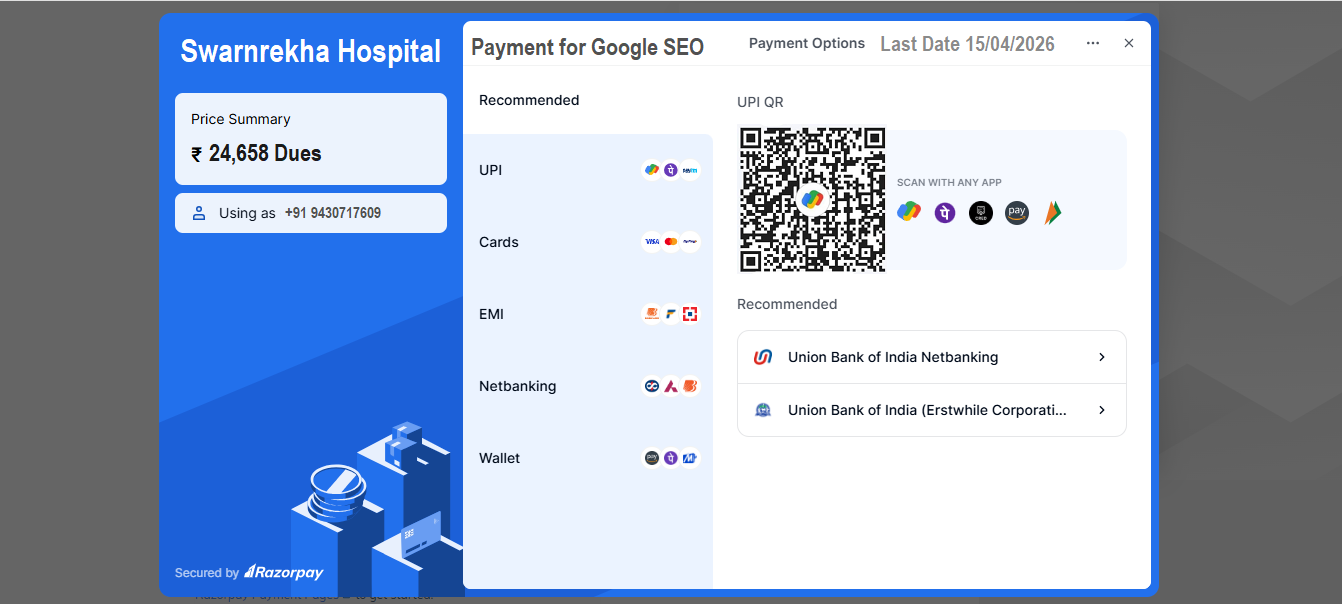Expand the Erstwhile Corporation Bank chevron
Image resolution: width=1342 pixels, height=604 pixels.
click(x=1102, y=410)
